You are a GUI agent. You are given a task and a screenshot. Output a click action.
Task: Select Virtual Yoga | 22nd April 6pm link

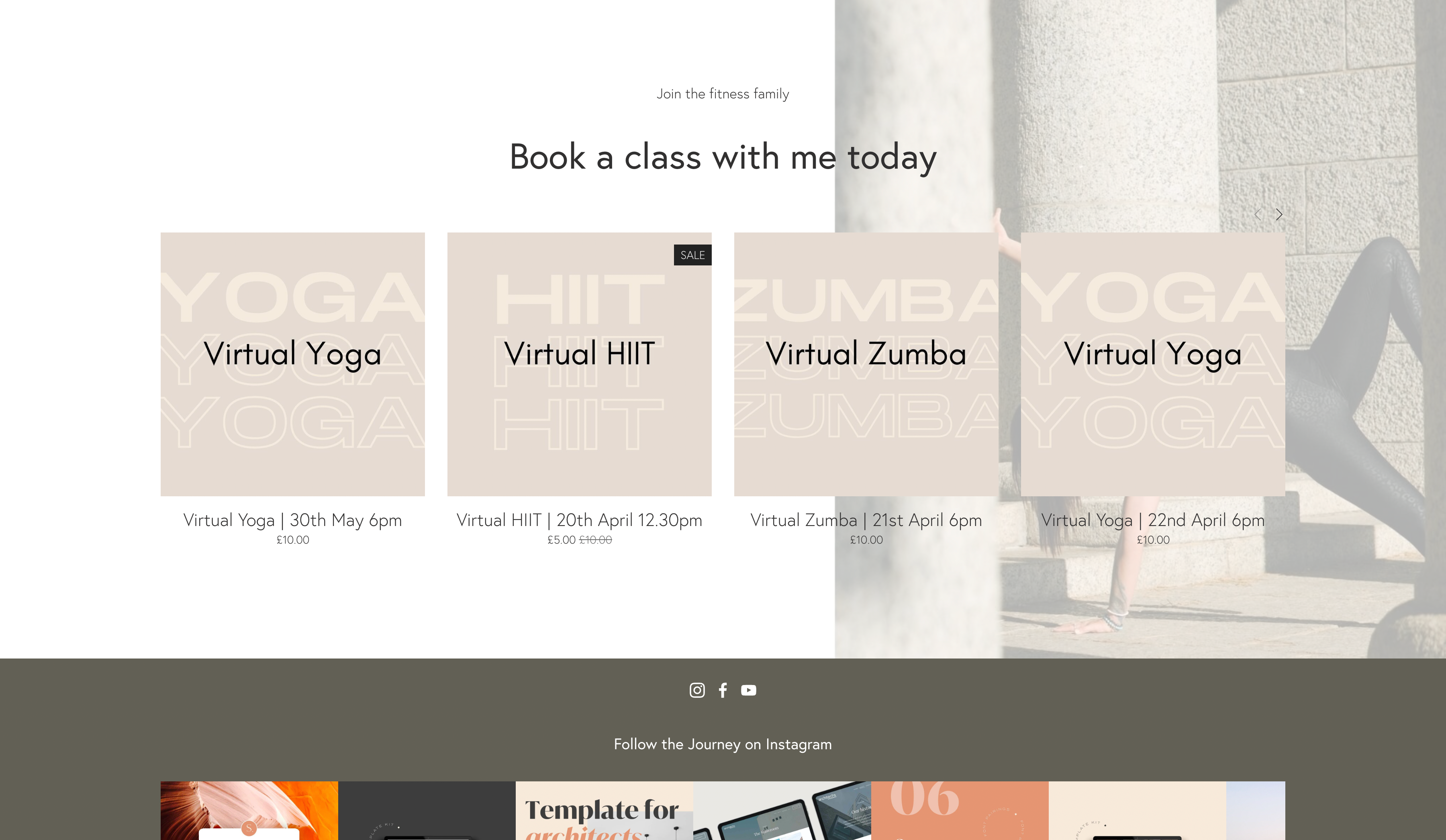(1153, 520)
